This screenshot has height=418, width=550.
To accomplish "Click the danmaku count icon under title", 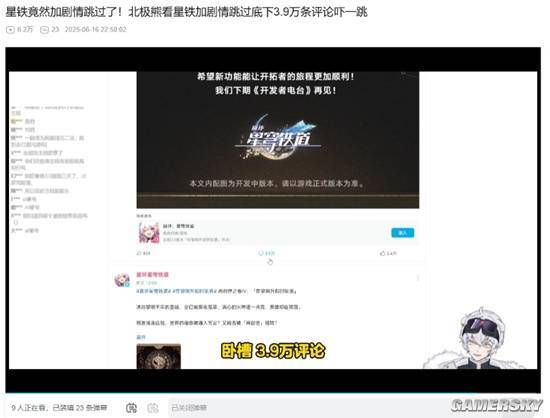I will [x=44, y=29].
